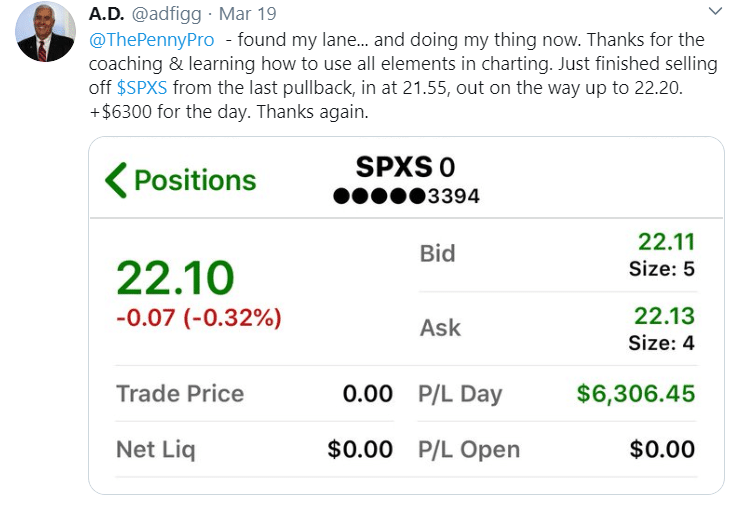Screen dimensions: 742x505
Task: Open the tweet options chevron dropdown
Action: 715,11
